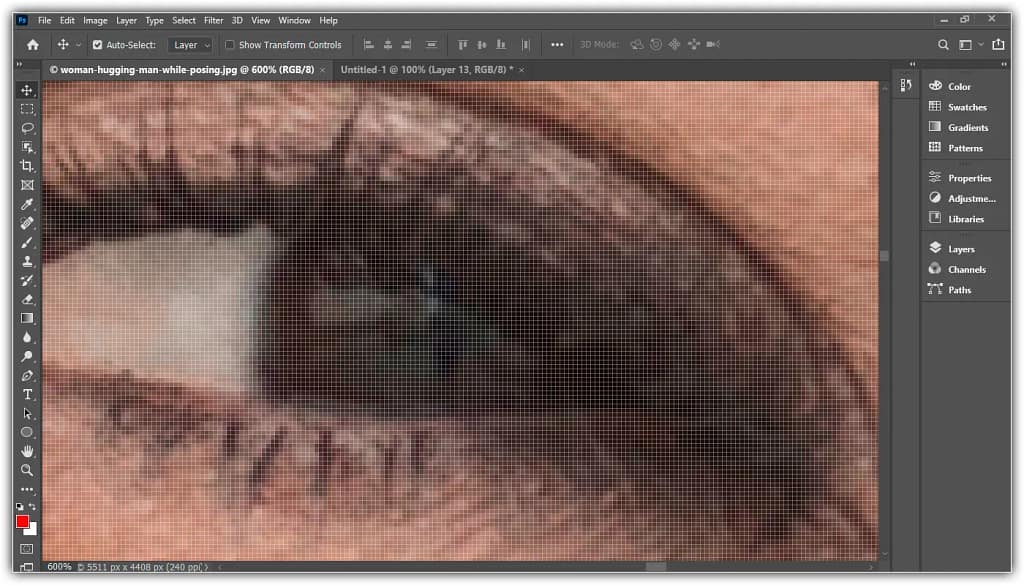1024x585 pixels.
Task: Toggle Show Transform Controls
Action: 230,44
